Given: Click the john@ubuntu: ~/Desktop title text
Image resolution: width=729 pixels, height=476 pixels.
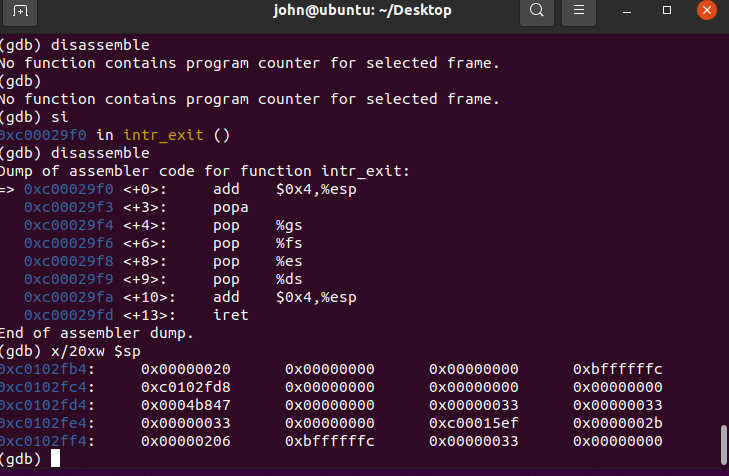Looking at the screenshot, I should tap(362, 11).
